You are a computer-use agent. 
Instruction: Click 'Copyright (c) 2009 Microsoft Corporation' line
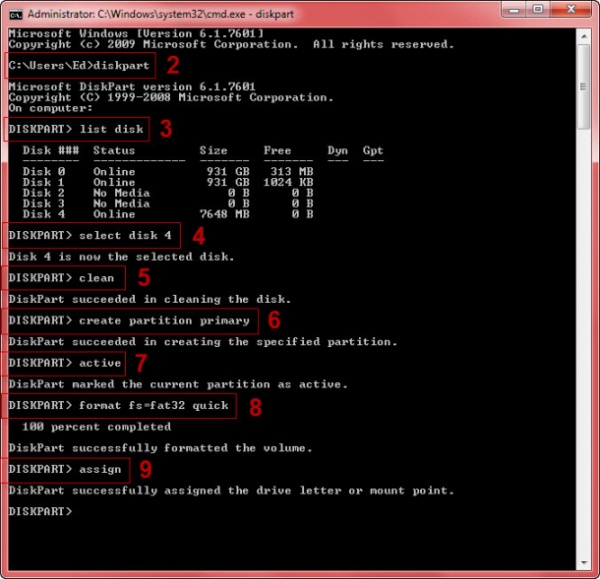click(x=231, y=44)
